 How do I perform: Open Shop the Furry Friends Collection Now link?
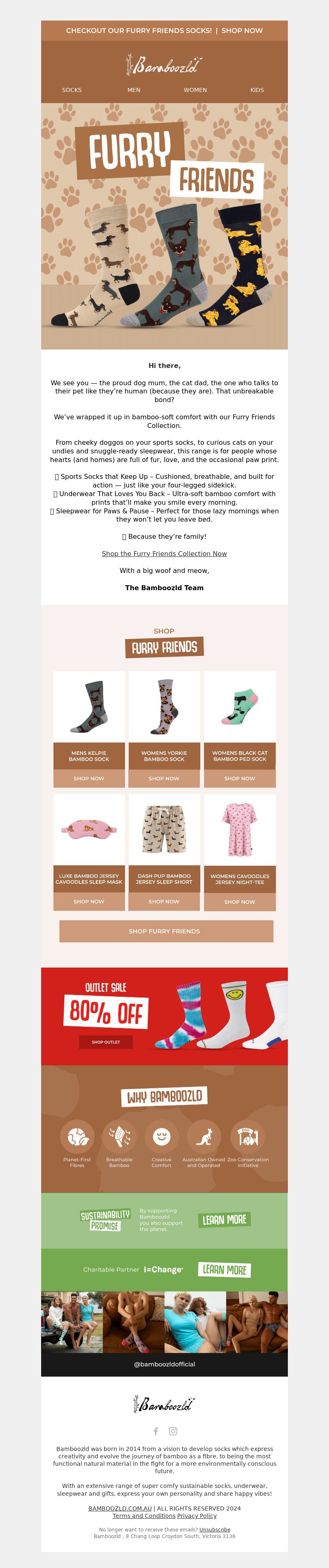pyautogui.click(x=164, y=554)
